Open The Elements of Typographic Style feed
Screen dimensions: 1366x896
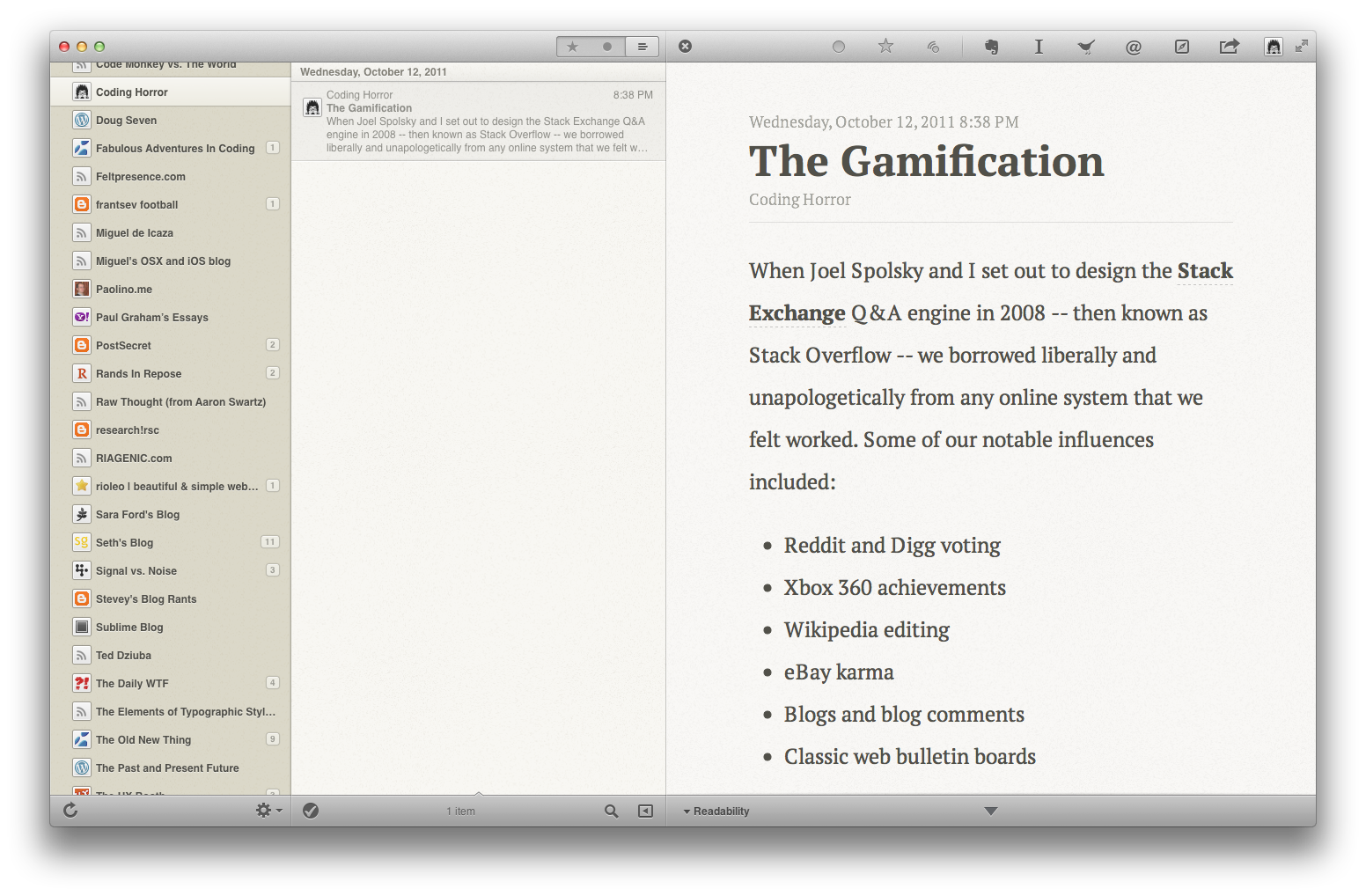[171, 711]
